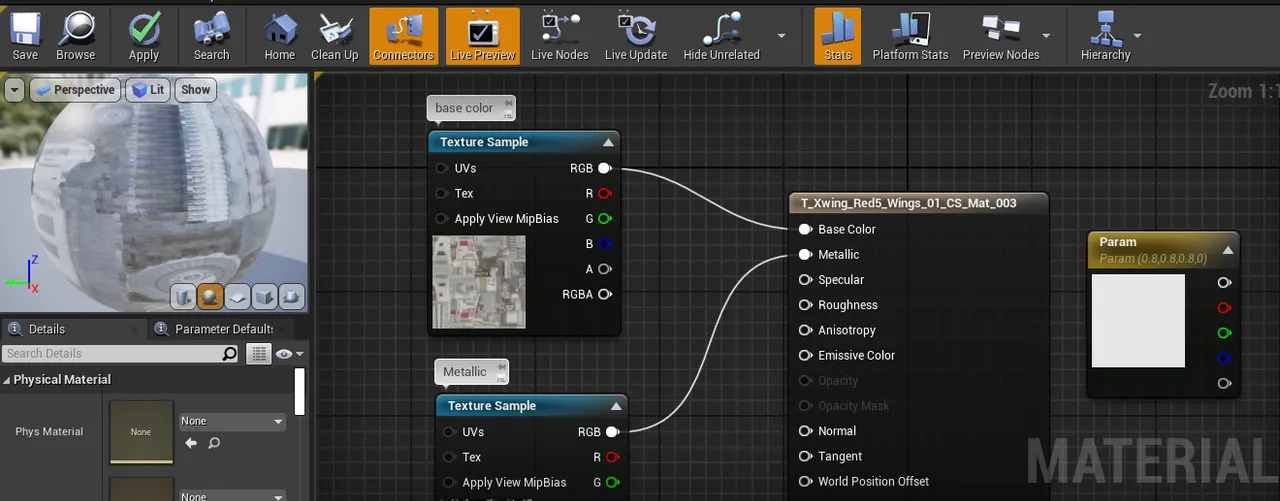Toggle Hide Unrelated nodes
1280x501 pixels.
coord(721,36)
